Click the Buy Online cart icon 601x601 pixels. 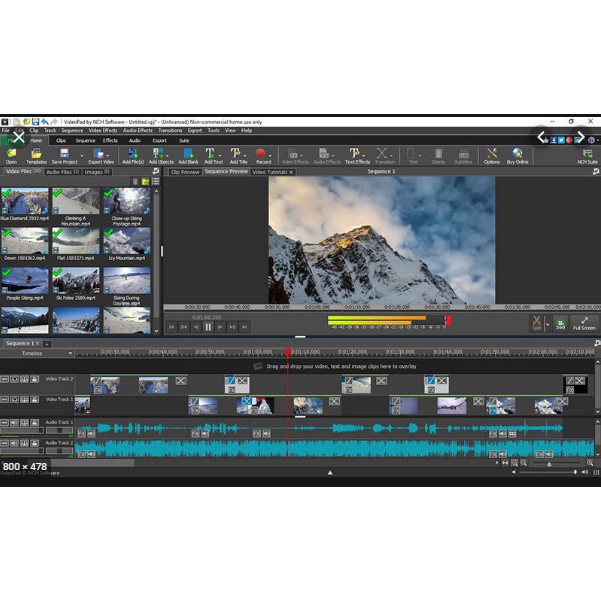point(518,155)
